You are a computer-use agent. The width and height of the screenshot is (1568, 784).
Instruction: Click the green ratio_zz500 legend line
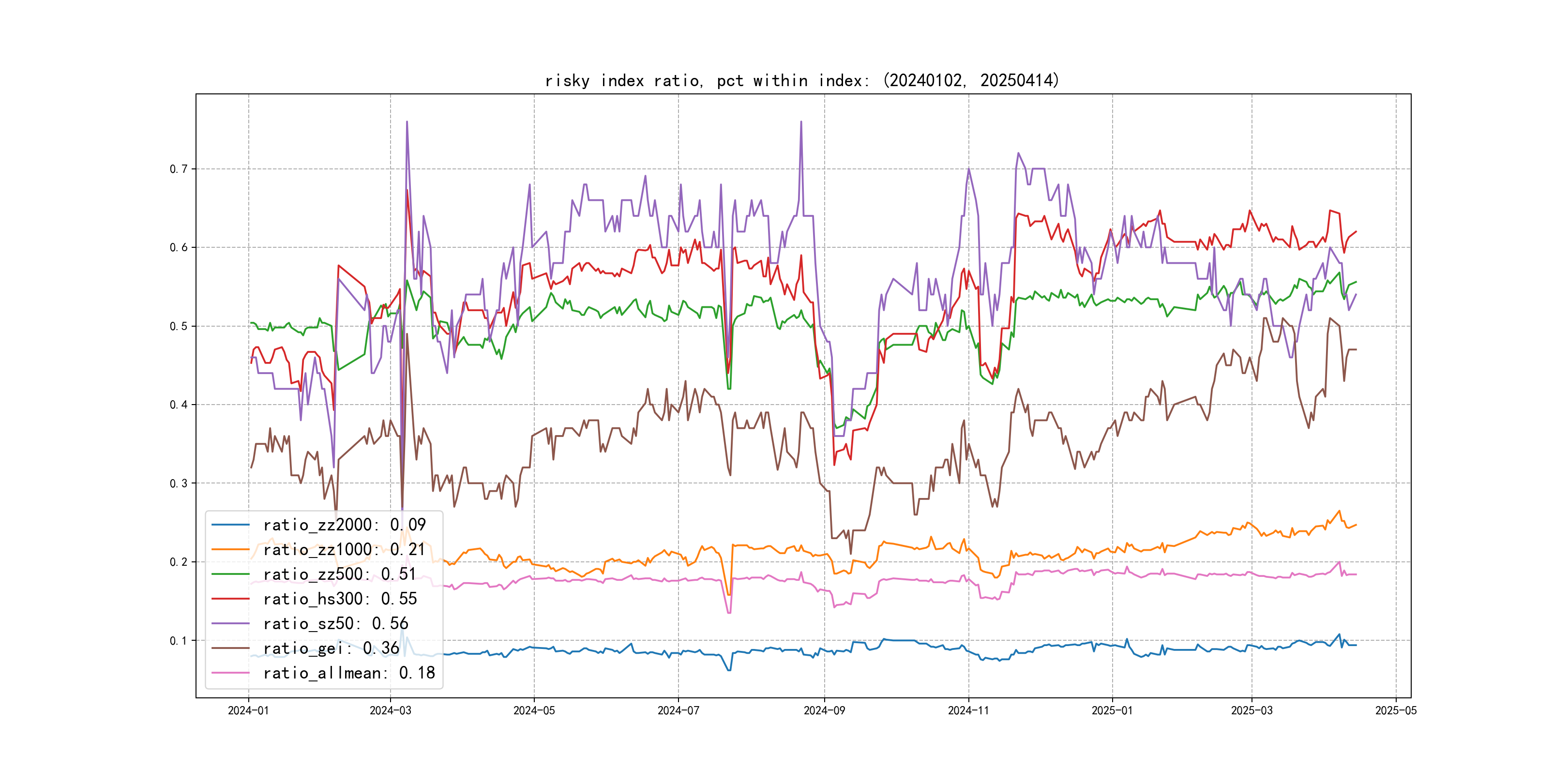(230, 574)
